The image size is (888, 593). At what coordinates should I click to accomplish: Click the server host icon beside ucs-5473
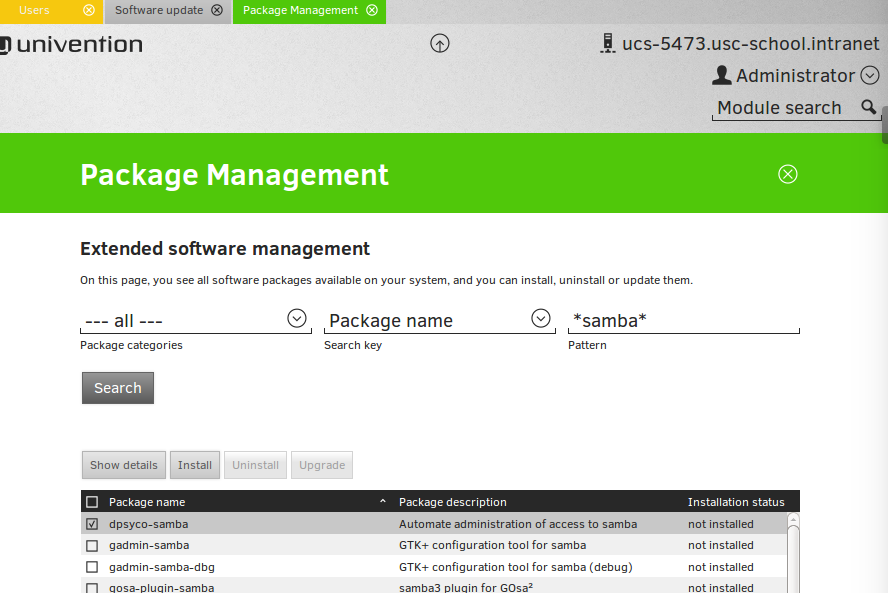(606, 44)
